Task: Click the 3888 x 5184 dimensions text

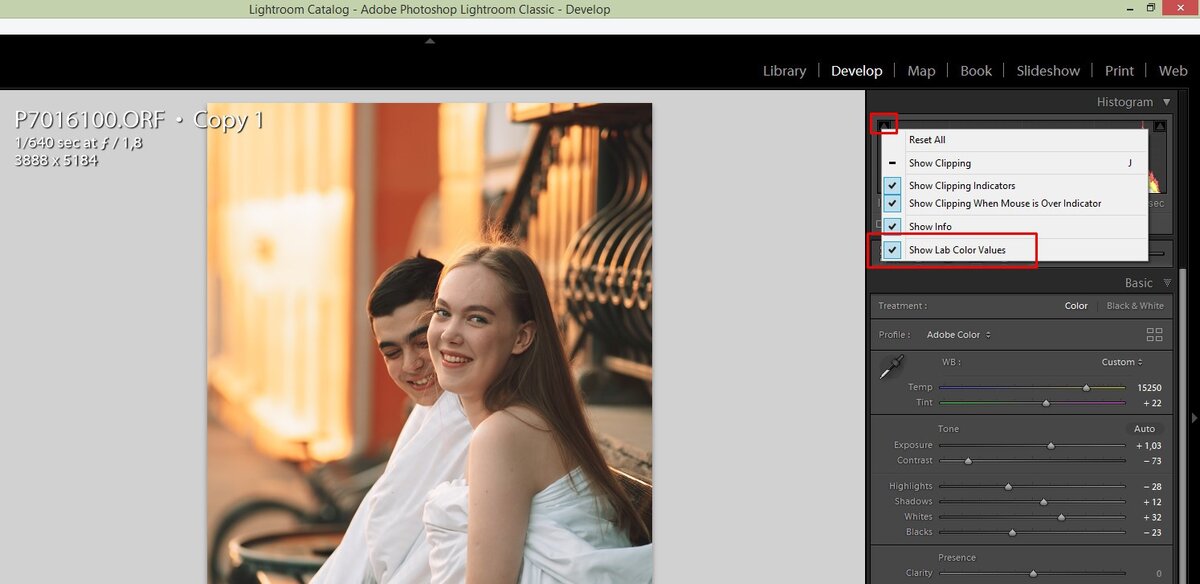Action: click(x=56, y=160)
